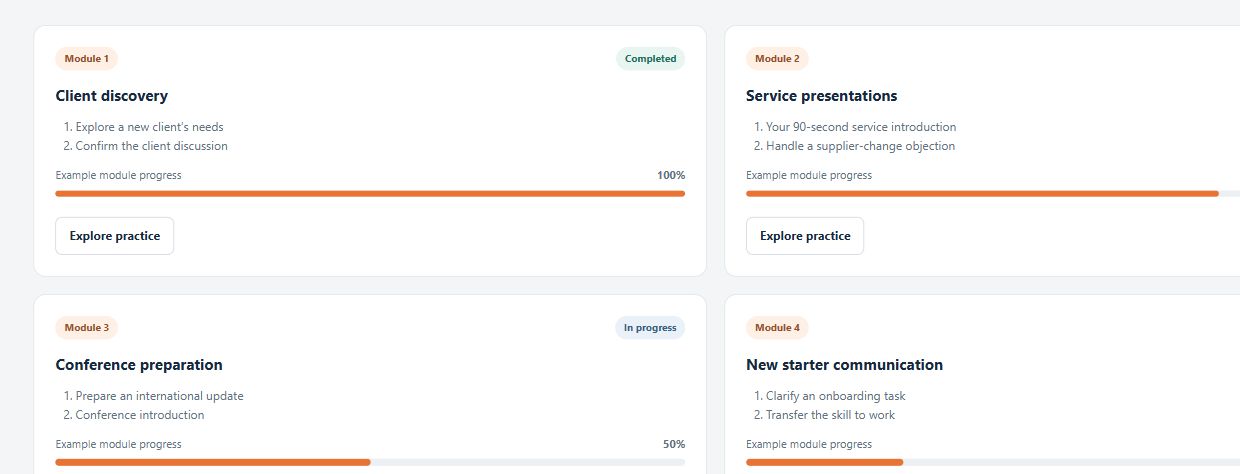Image resolution: width=1240 pixels, height=474 pixels.
Task: Click the Conference preparation progress bar
Action: 370,462
